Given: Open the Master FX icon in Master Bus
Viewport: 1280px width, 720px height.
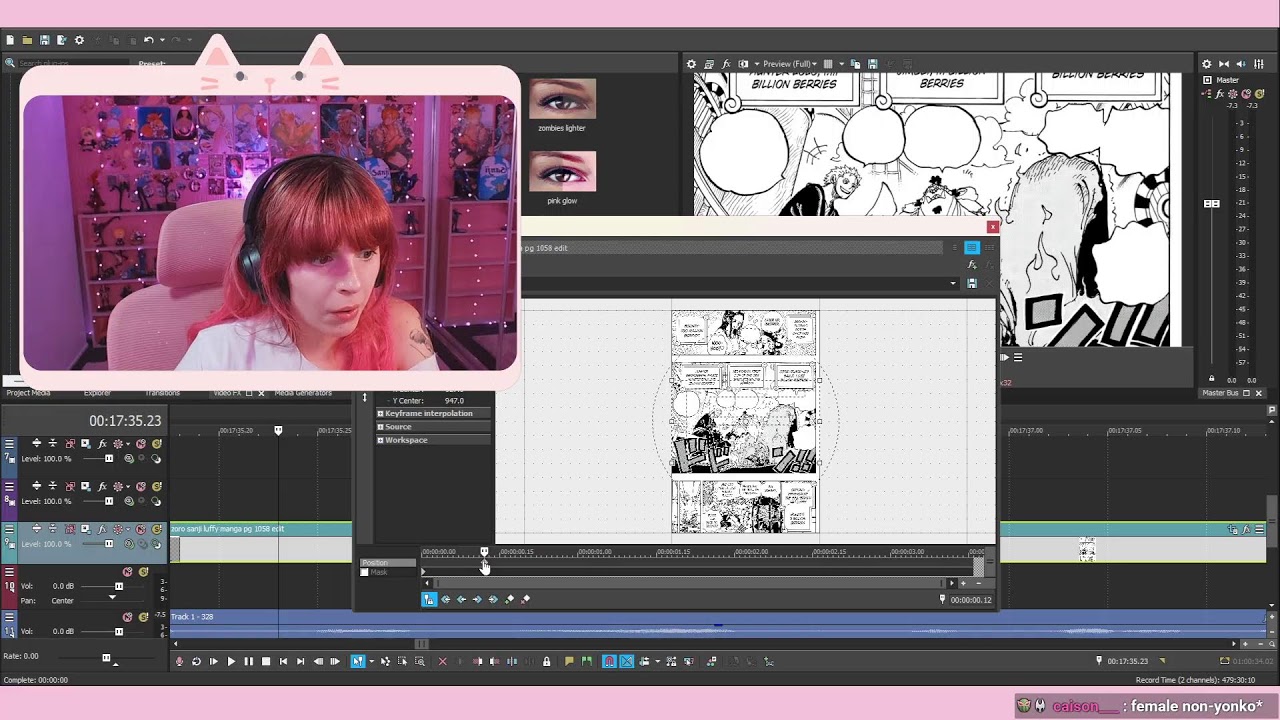Looking at the screenshot, I should click(1220, 93).
